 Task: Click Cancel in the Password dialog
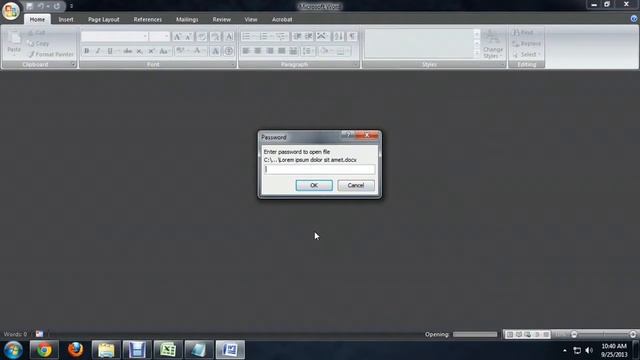pyautogui.click(x=356, y=185)
